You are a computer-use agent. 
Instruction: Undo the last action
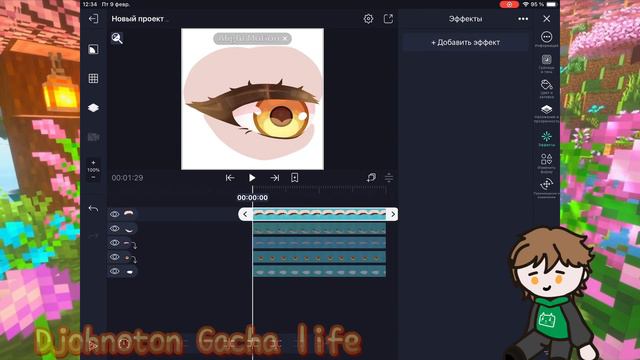coord(93,209)
